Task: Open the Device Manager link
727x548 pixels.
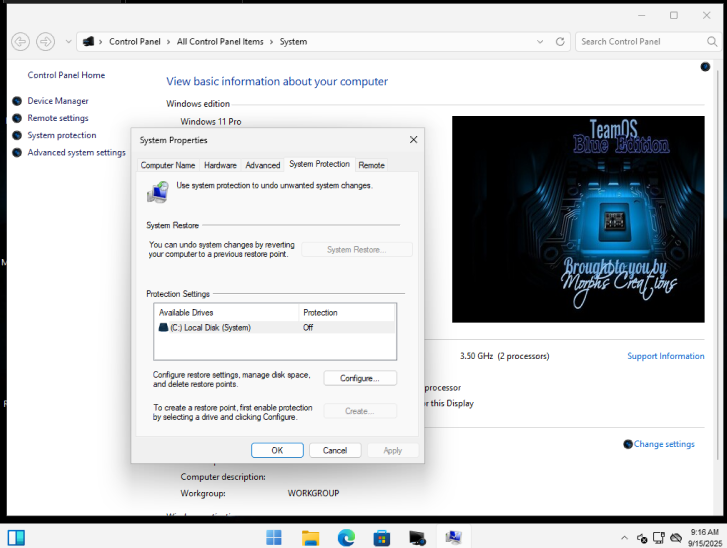Action: (x=58, y=101)
